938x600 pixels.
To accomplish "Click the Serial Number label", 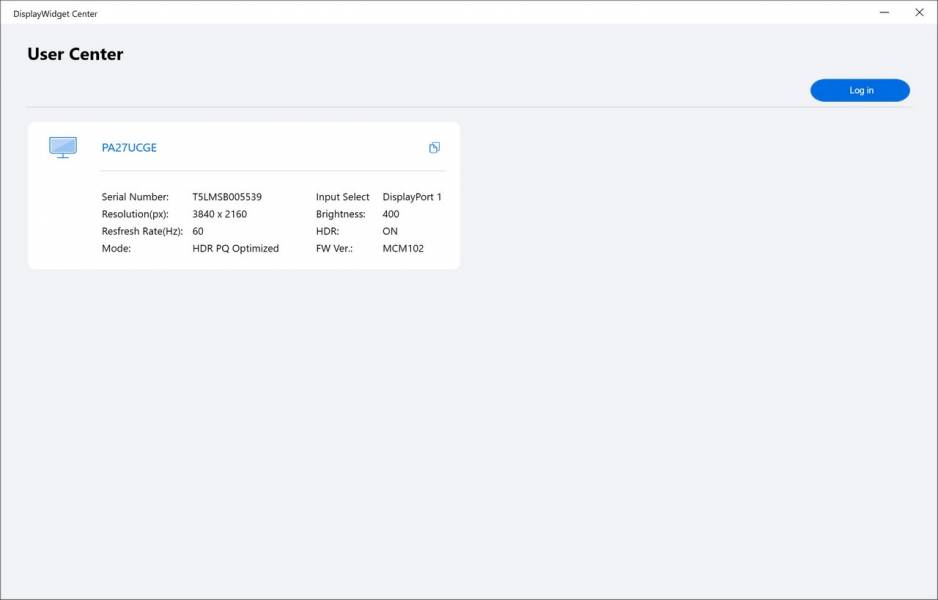I will click(x=135, y=197).
